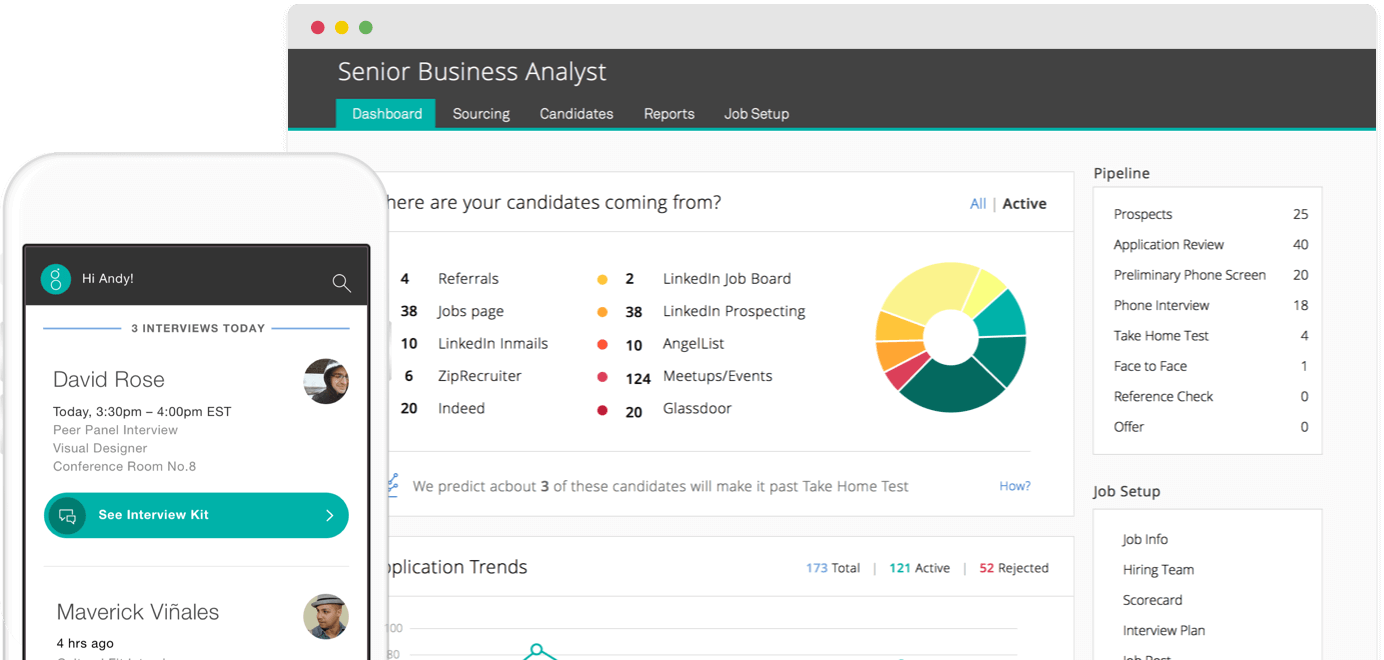This screenshot has height=660, width=1384.
Task: Toggle candidate source filter to All
Action: pos(977,204)
